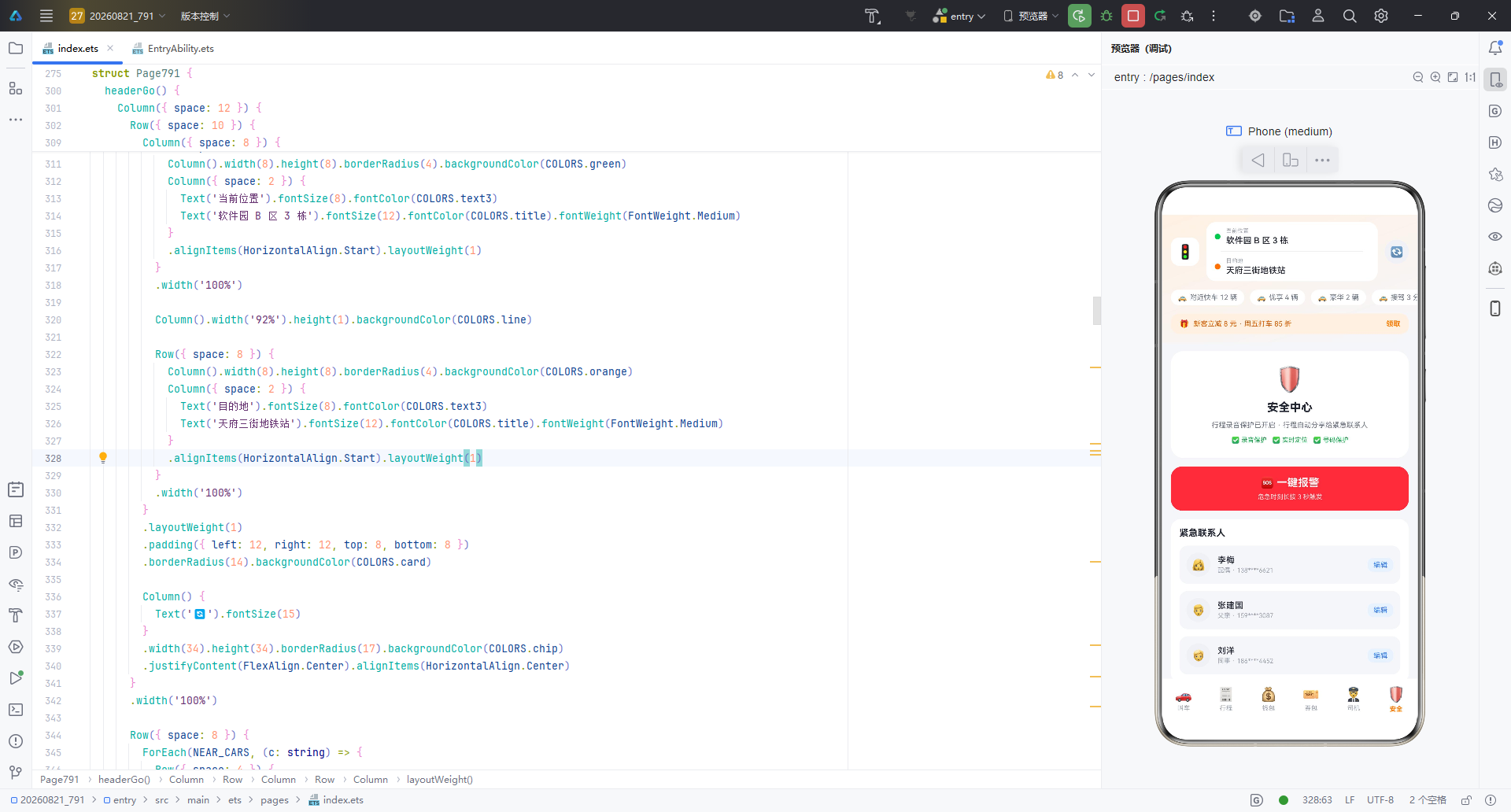Open the 预览器 device selector dropdown
Image resolution: width=1511 pixels, height=812 pixels.
(x=1031, y=16)
